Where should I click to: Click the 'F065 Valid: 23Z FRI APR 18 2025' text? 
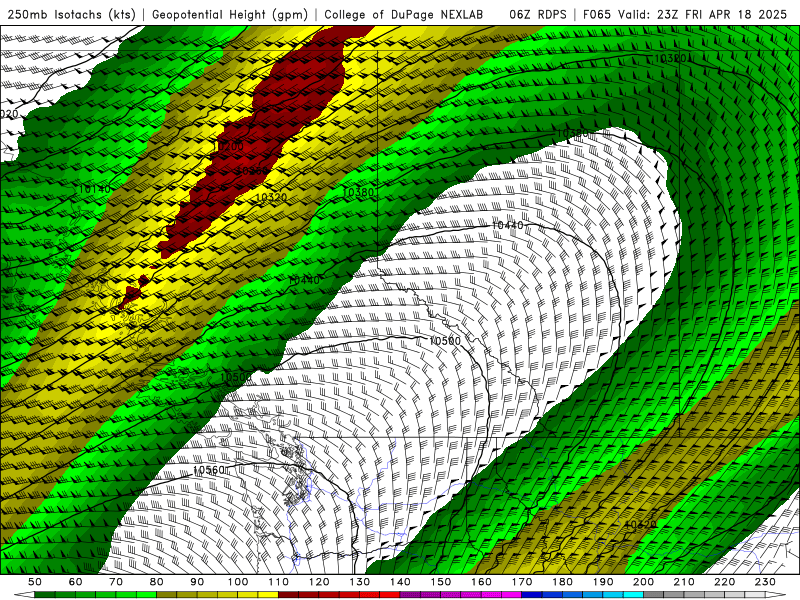point(685,14)
